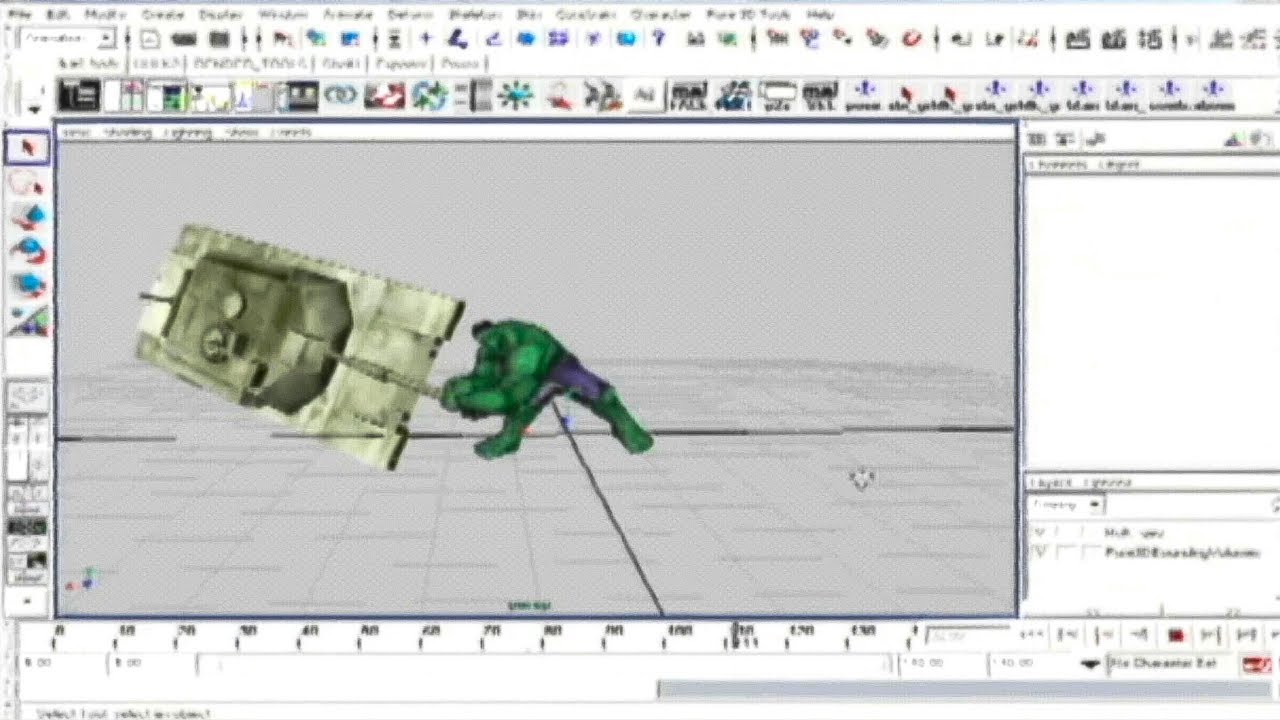Image resolution: width=1280 pixels, height=720 pixels.
Task: Run the mel VEL shelf script
Action: pos(820,96)
